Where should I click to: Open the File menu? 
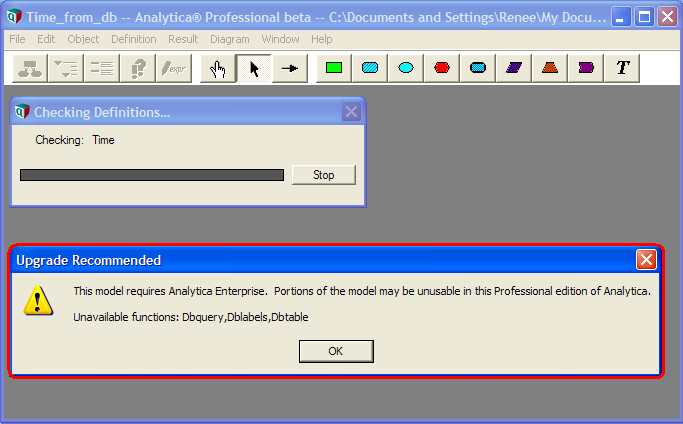click(x=17, y=39)
